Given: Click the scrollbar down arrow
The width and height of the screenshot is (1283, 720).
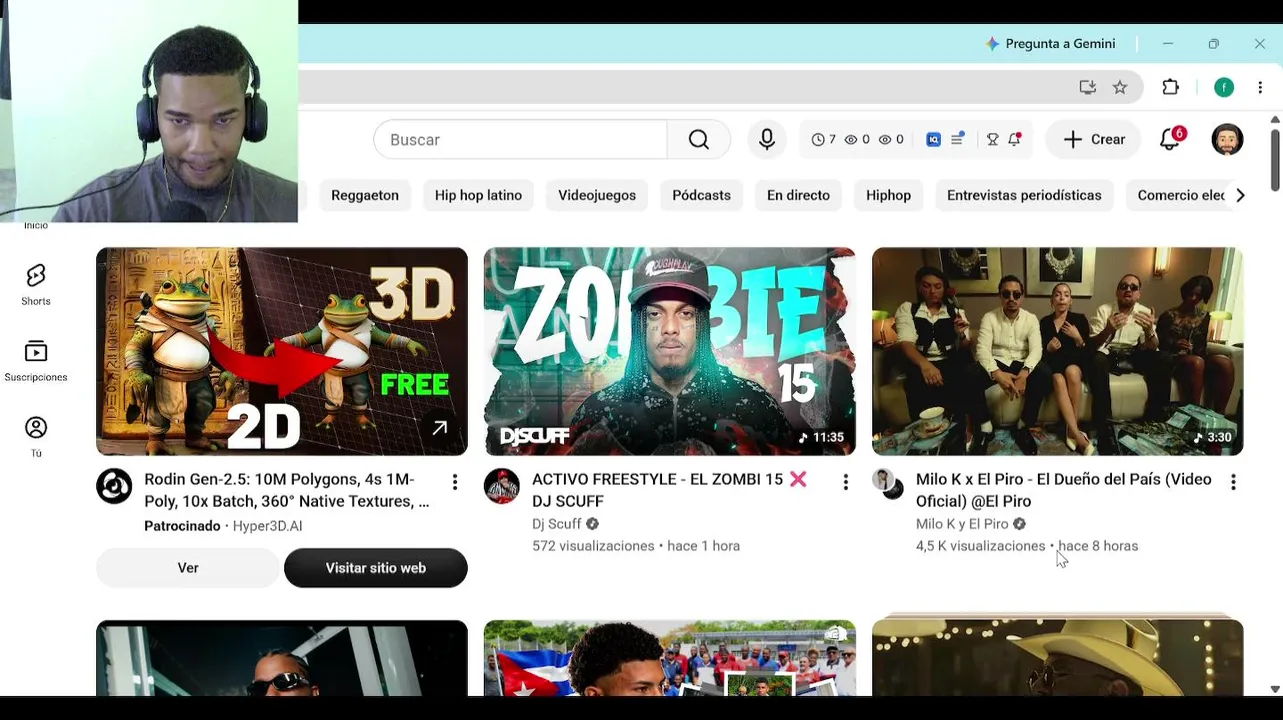Looking at the screenshot, I should coord(1275,689).
